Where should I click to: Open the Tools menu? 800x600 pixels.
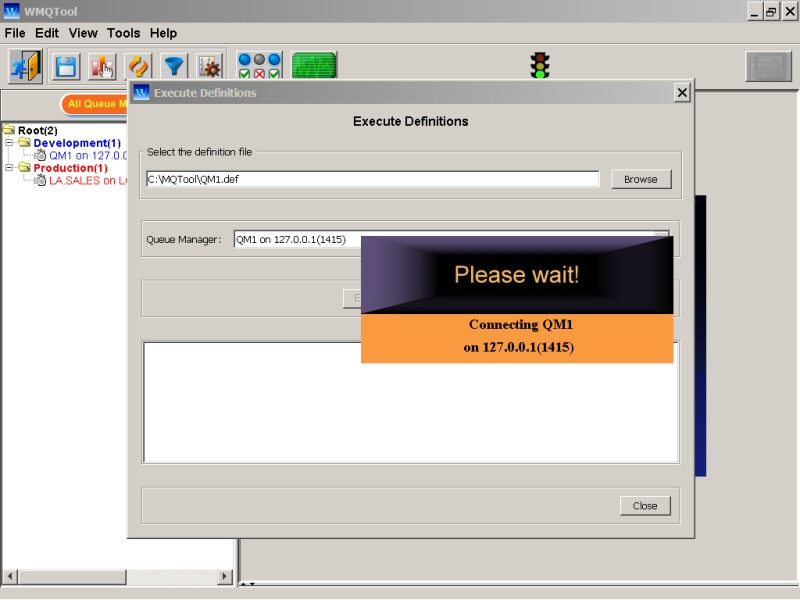click(x=123, y=33)
